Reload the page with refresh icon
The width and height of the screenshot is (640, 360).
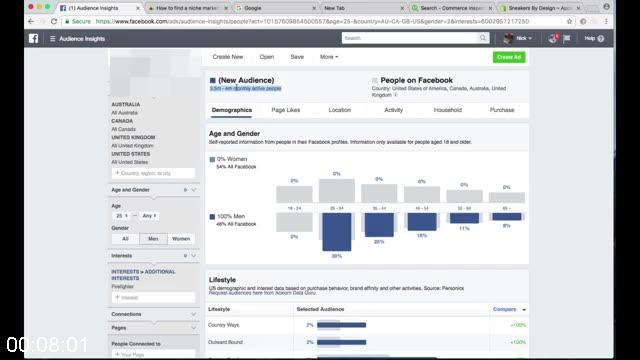click(53, 21)
